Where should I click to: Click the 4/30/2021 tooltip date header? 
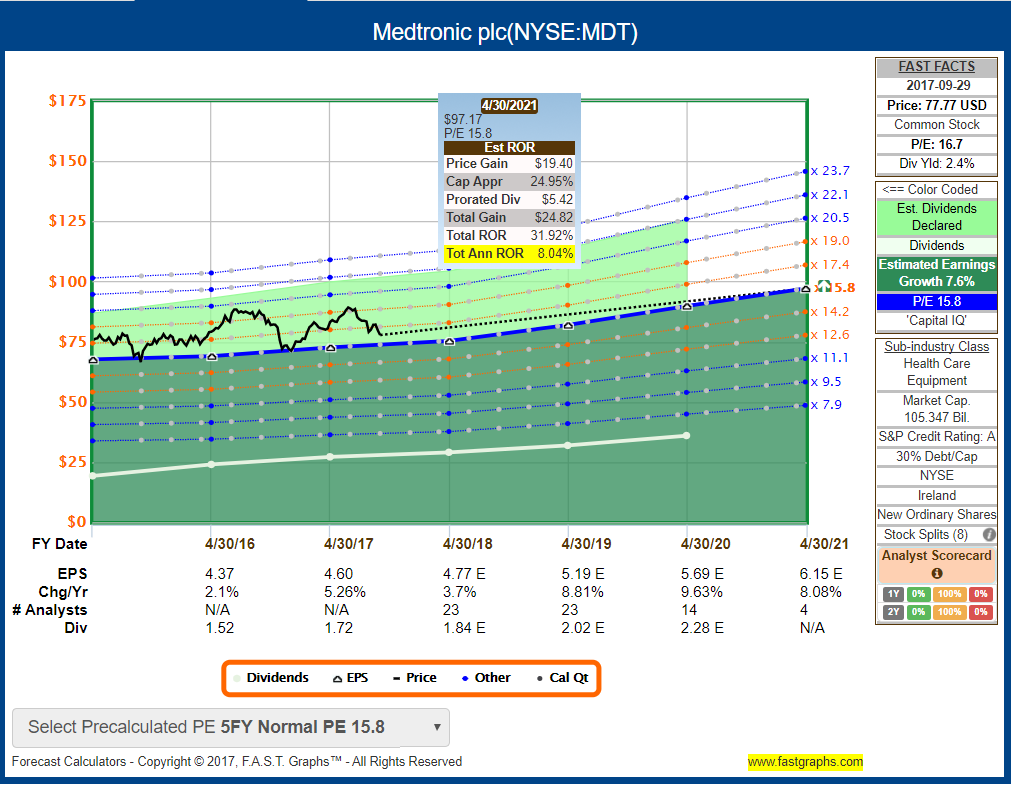click(509, 105)
